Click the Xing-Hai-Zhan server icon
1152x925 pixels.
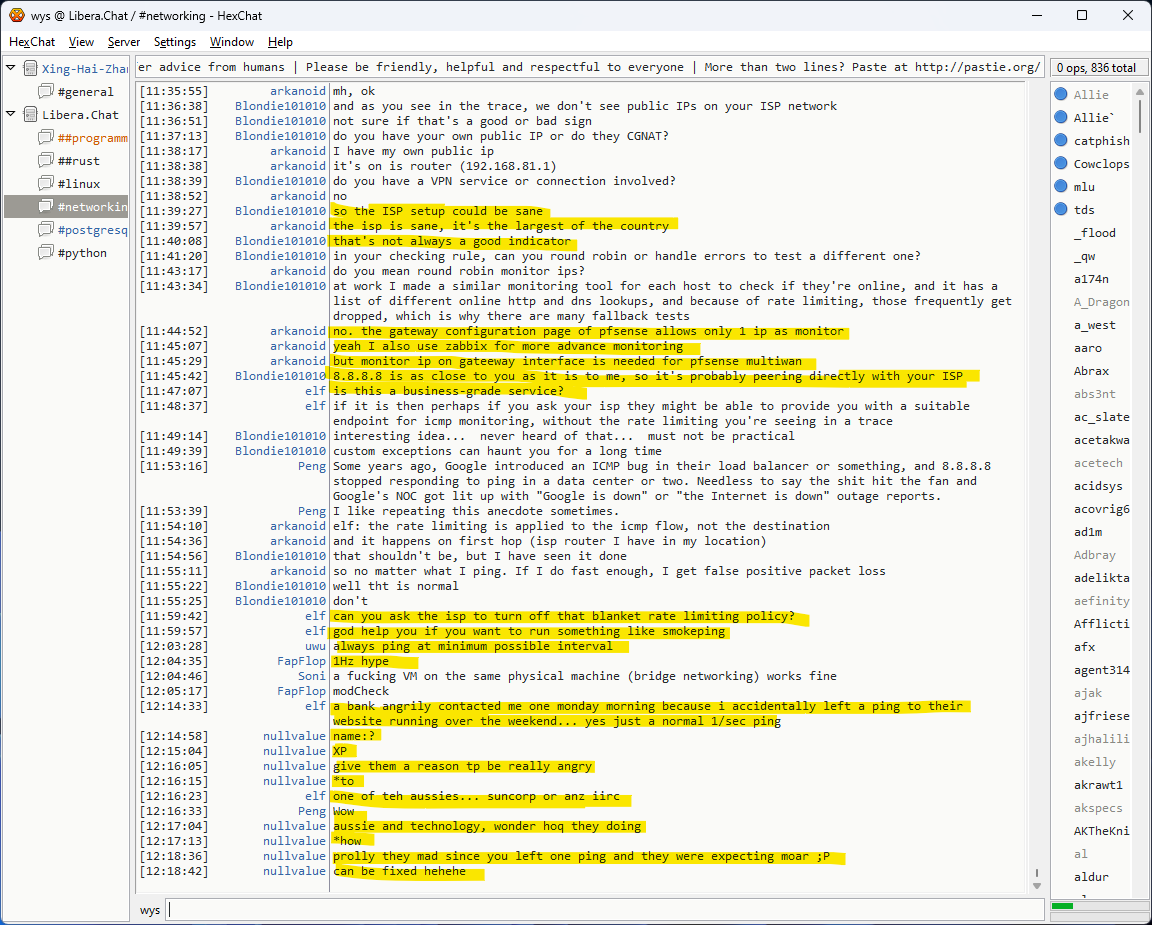[30, 69]
